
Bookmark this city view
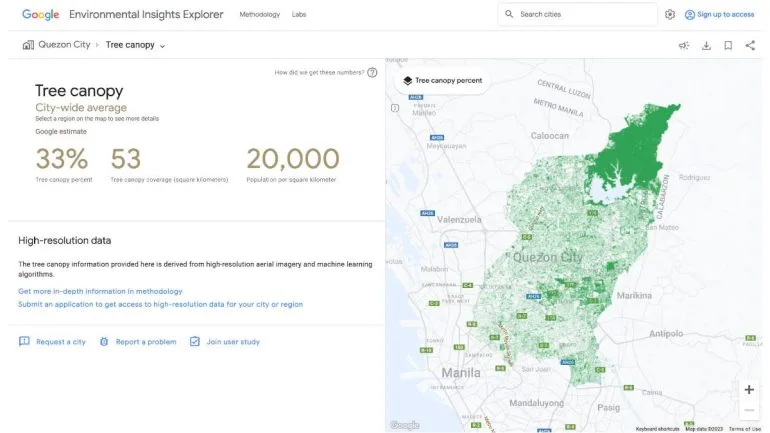pyautogui.click(x=728, y=46)
